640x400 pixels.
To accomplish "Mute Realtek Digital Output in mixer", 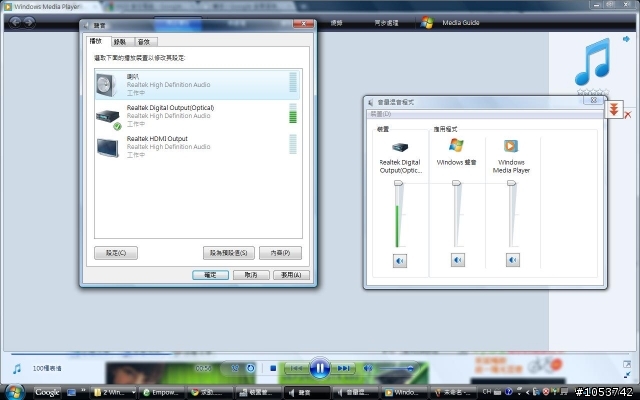I will (x=400, y=260).
